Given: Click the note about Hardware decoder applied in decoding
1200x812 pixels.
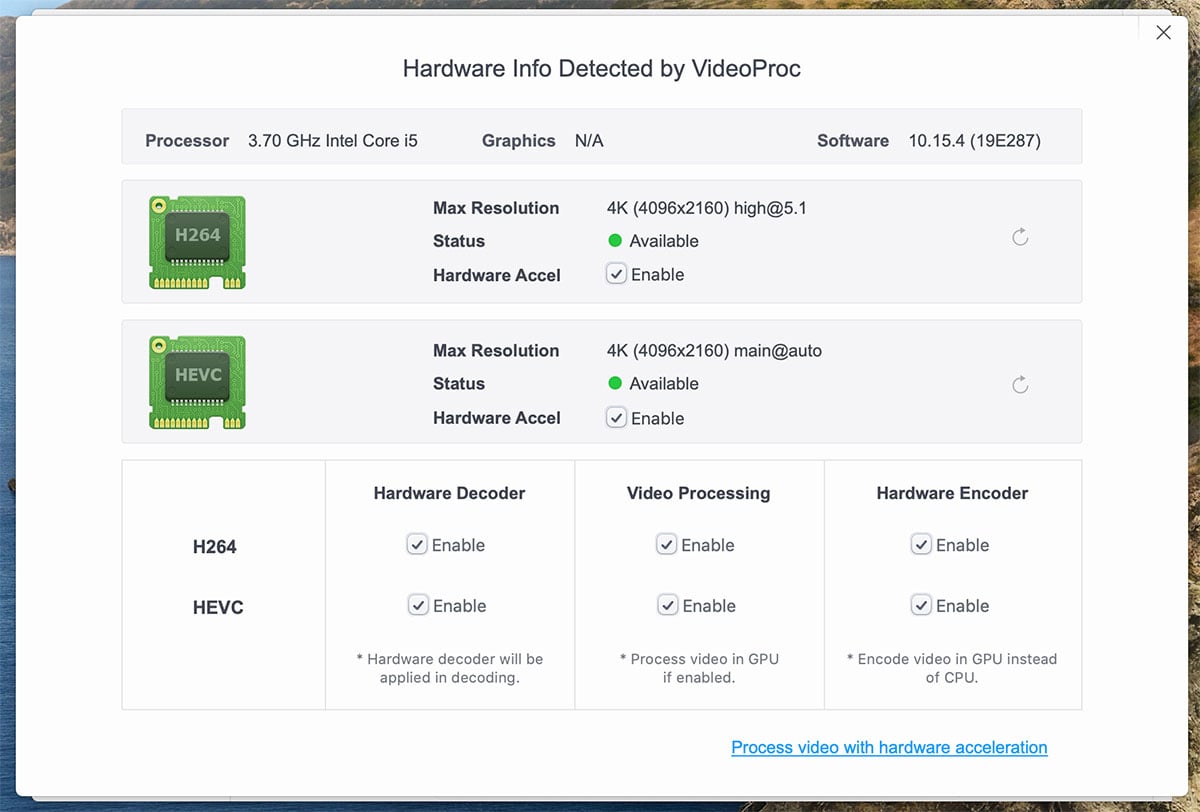Looking at the screenshot, I should (x=449, y=668).
